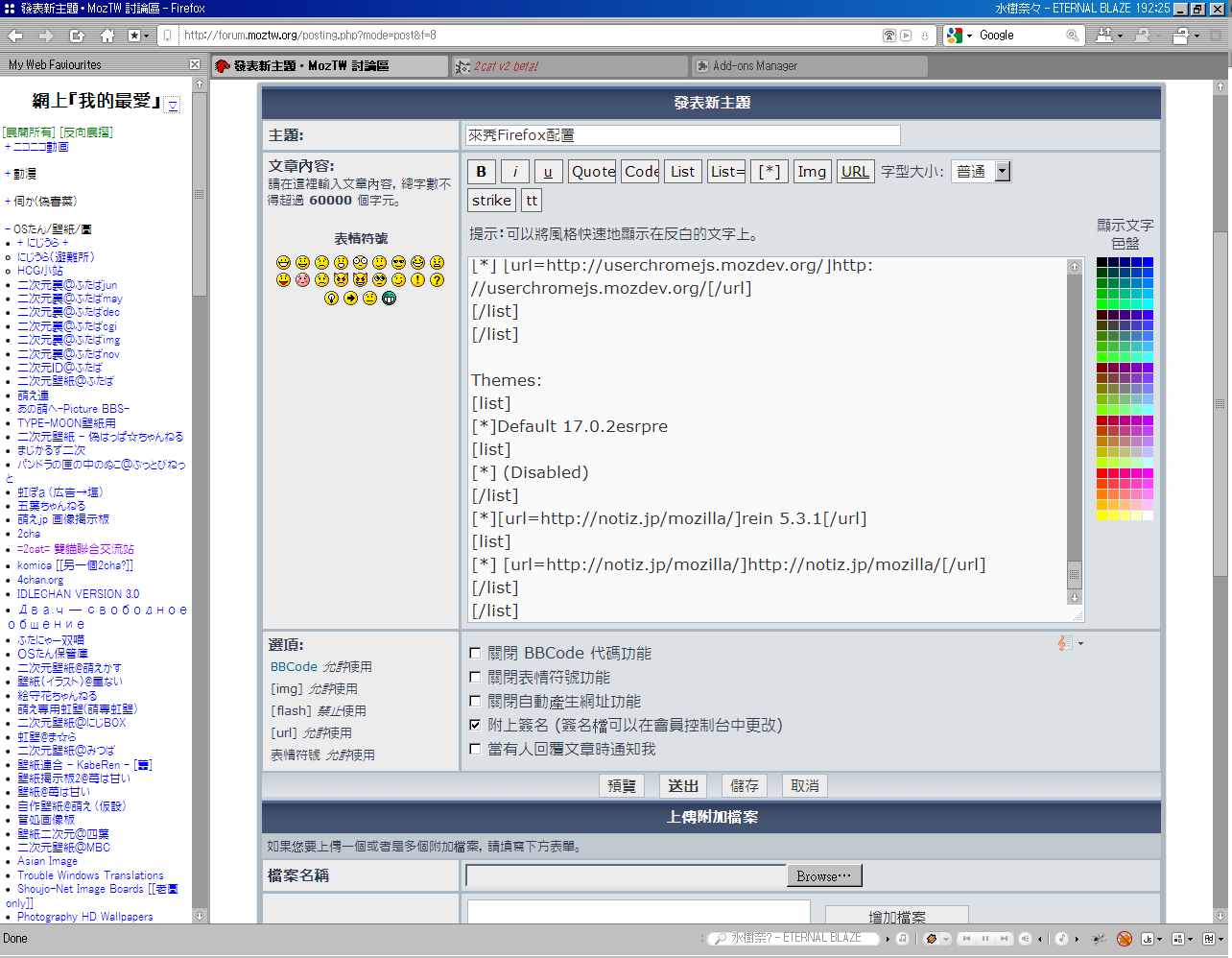
Task: Click the Google search magnifier icon
Action: click(1072, 36)
